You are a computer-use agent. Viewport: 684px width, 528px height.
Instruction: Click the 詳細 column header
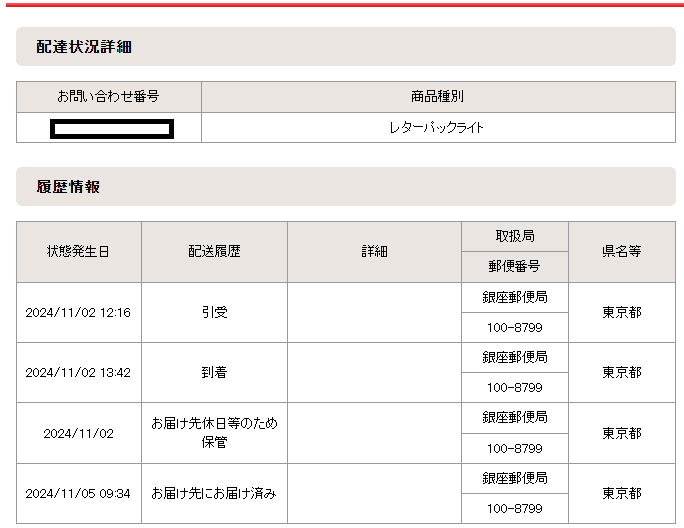tap(374, 252)
